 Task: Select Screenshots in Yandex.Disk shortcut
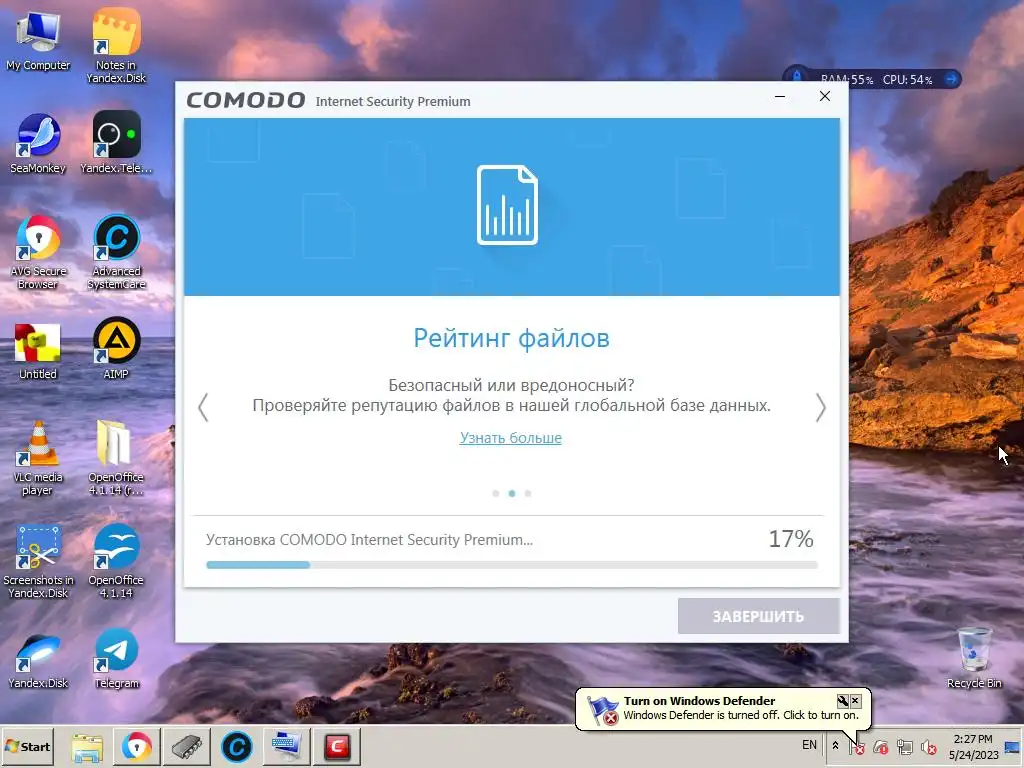[x=38, y=562]
